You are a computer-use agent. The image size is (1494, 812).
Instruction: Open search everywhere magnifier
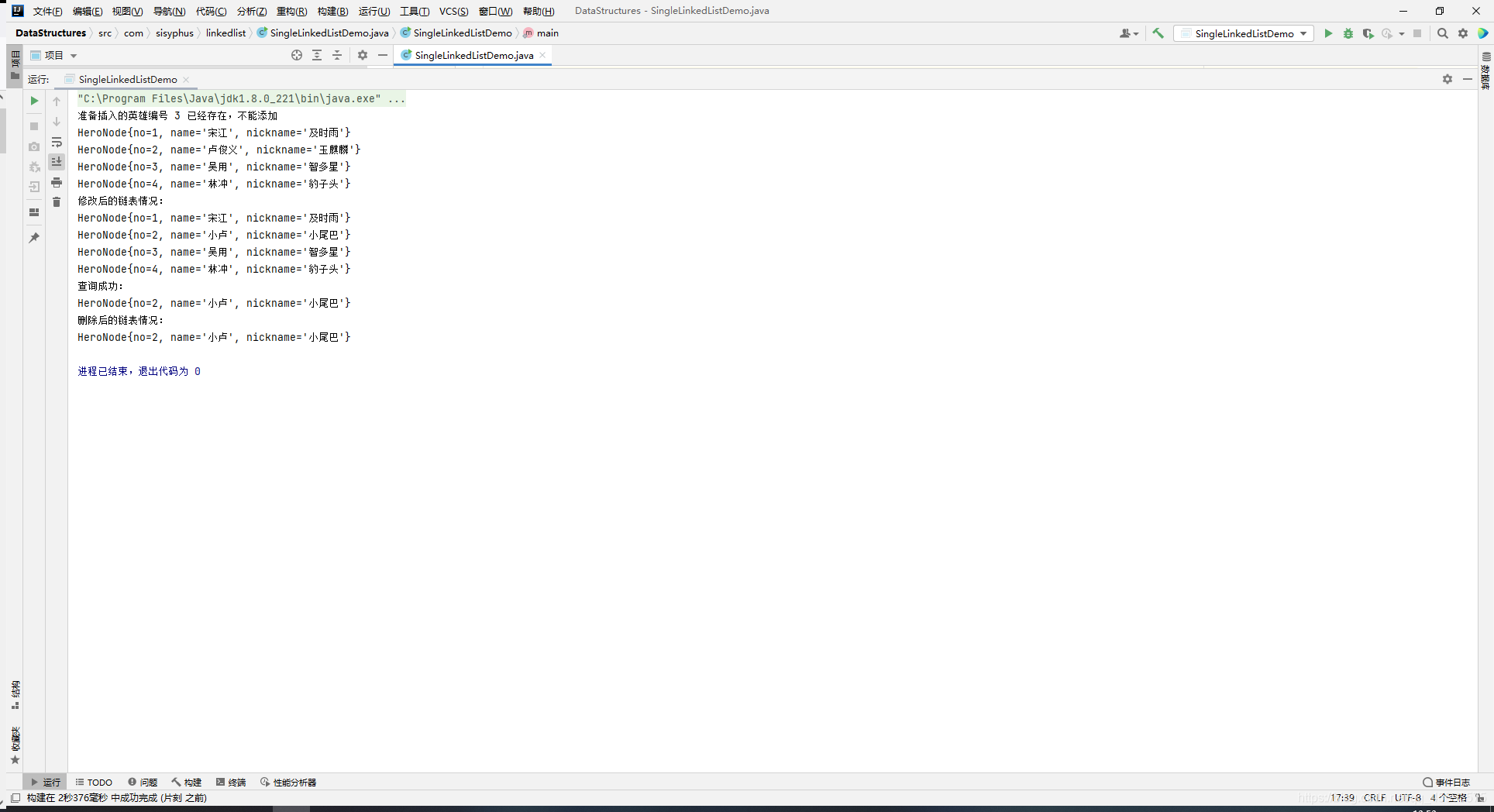point(1443,33)
